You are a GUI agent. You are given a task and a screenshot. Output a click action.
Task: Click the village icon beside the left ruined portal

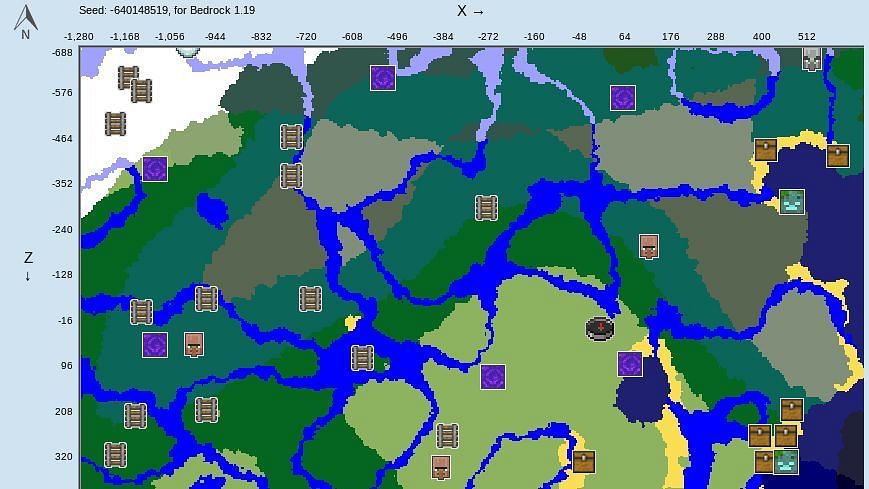click(x=194, y=345)
